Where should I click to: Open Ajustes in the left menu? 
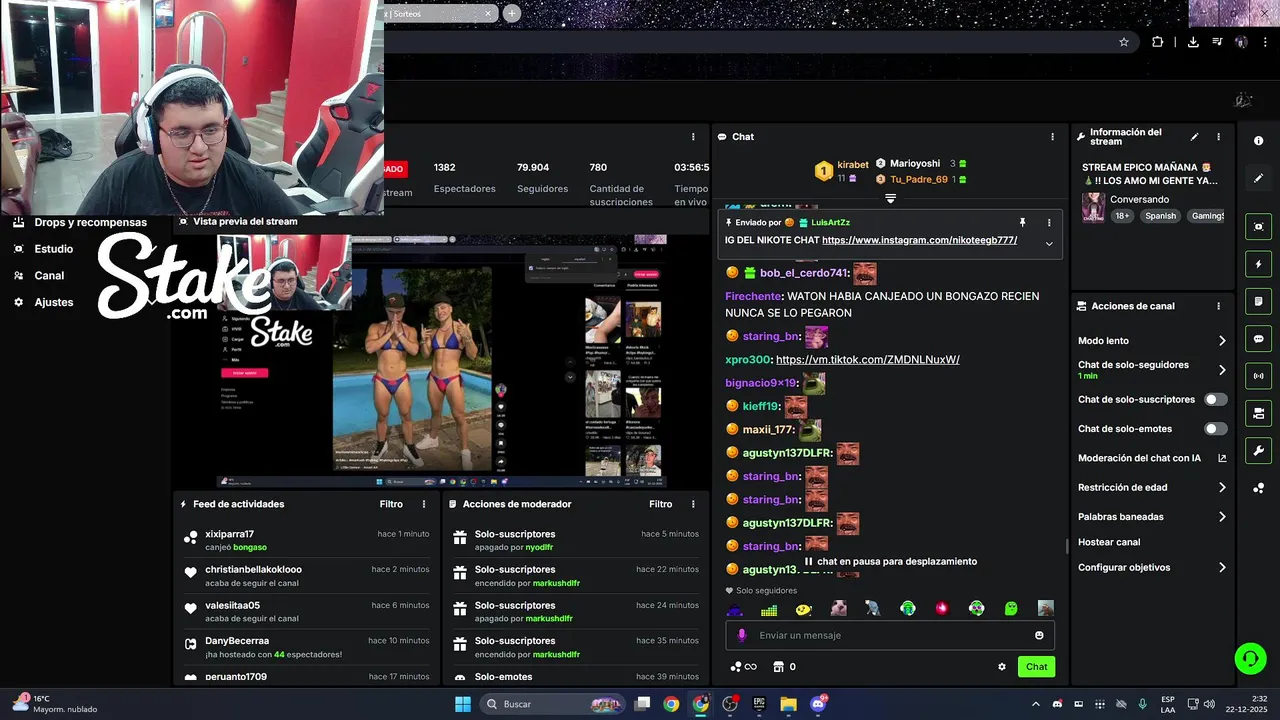click(x=42, y=302)
